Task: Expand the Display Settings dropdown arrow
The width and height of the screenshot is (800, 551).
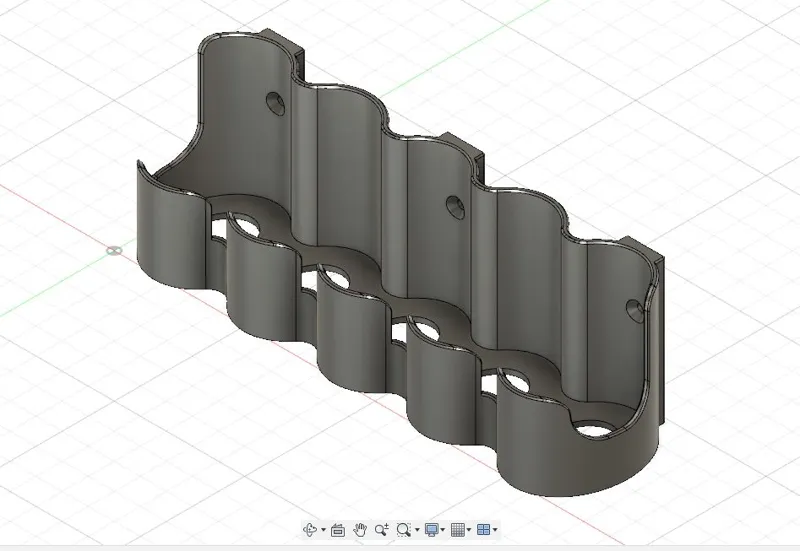Action: click(x=442, y=530)
